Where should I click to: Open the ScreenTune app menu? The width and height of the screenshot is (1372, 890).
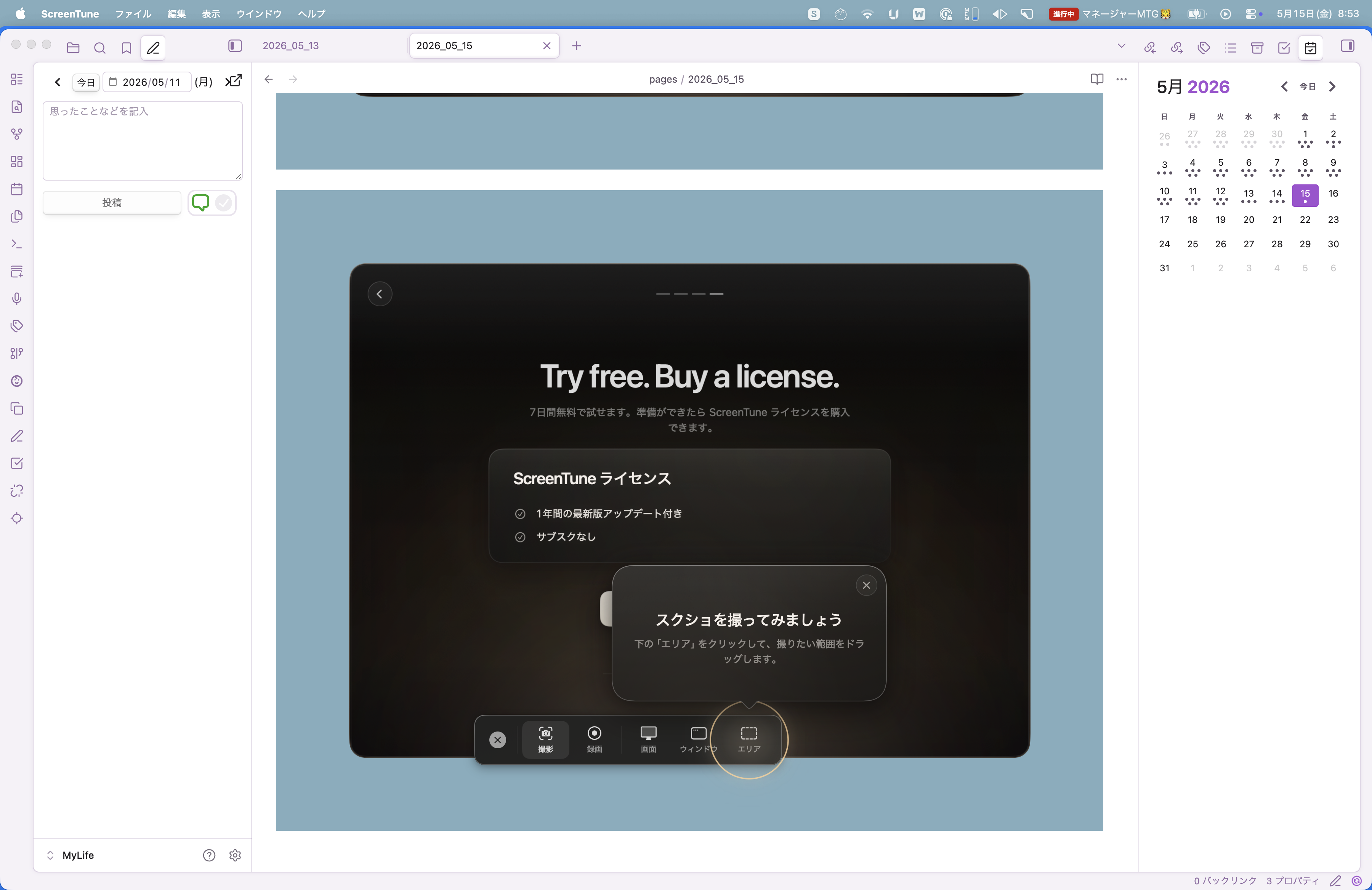[70, 14]
